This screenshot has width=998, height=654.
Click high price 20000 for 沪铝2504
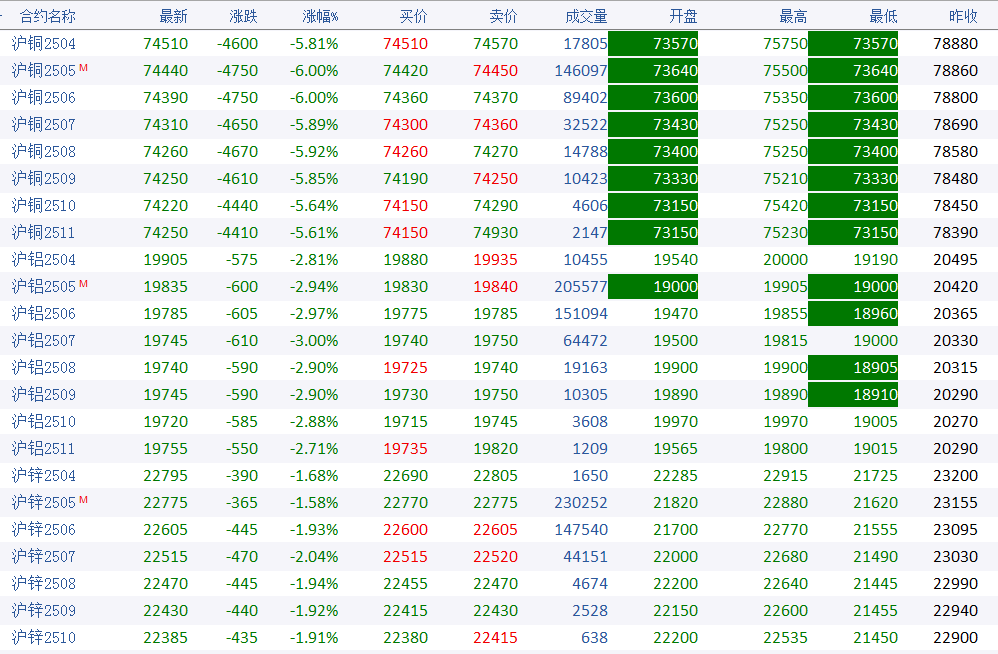point(785,260)
